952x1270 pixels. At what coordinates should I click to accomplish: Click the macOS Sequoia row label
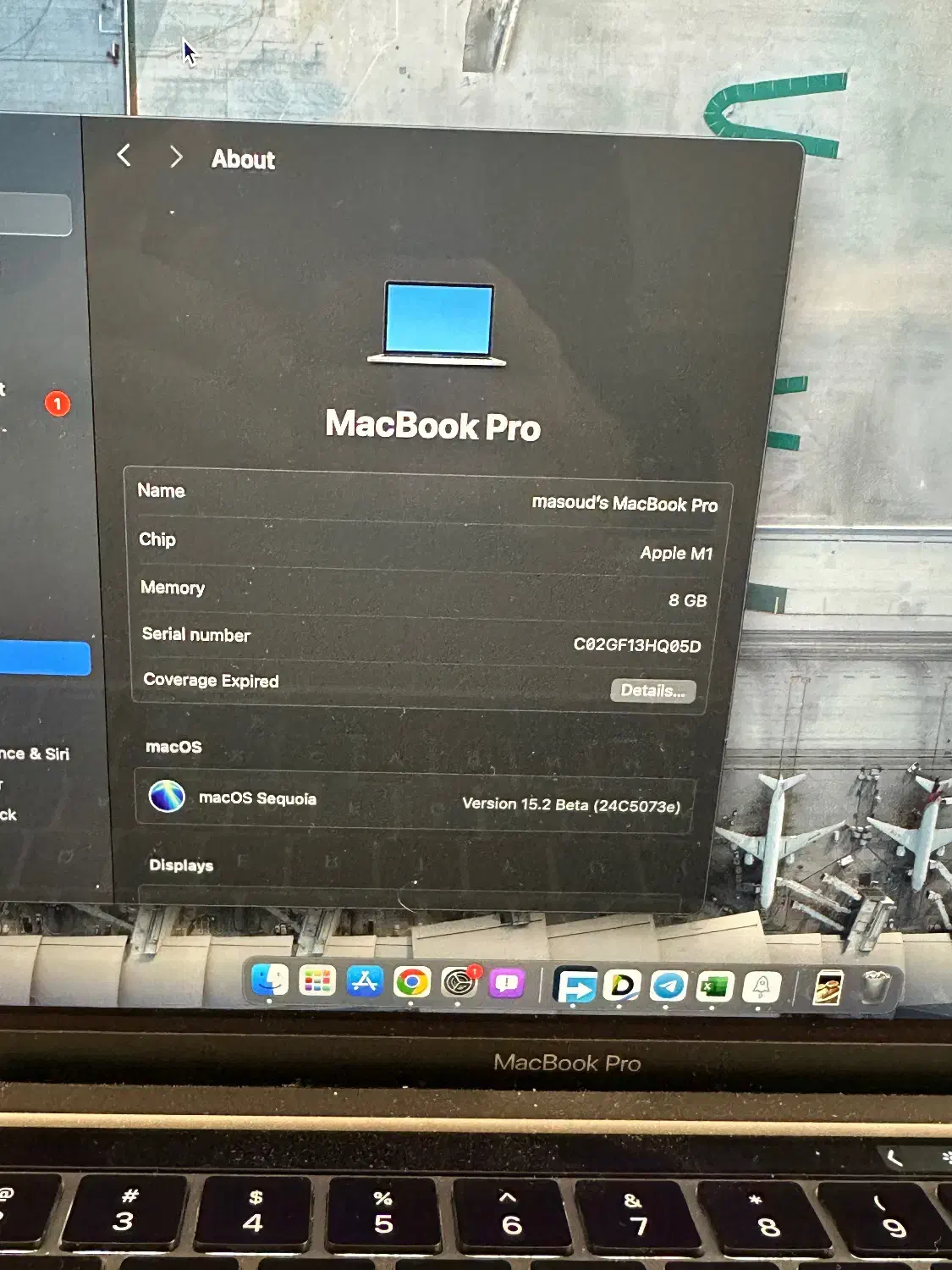257,798
